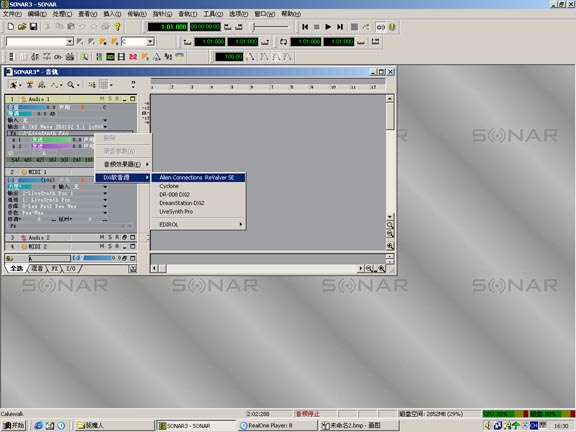Screen dimensions: 576x432
Task: Start playback with the Play button
Action: tap(328, 27)
